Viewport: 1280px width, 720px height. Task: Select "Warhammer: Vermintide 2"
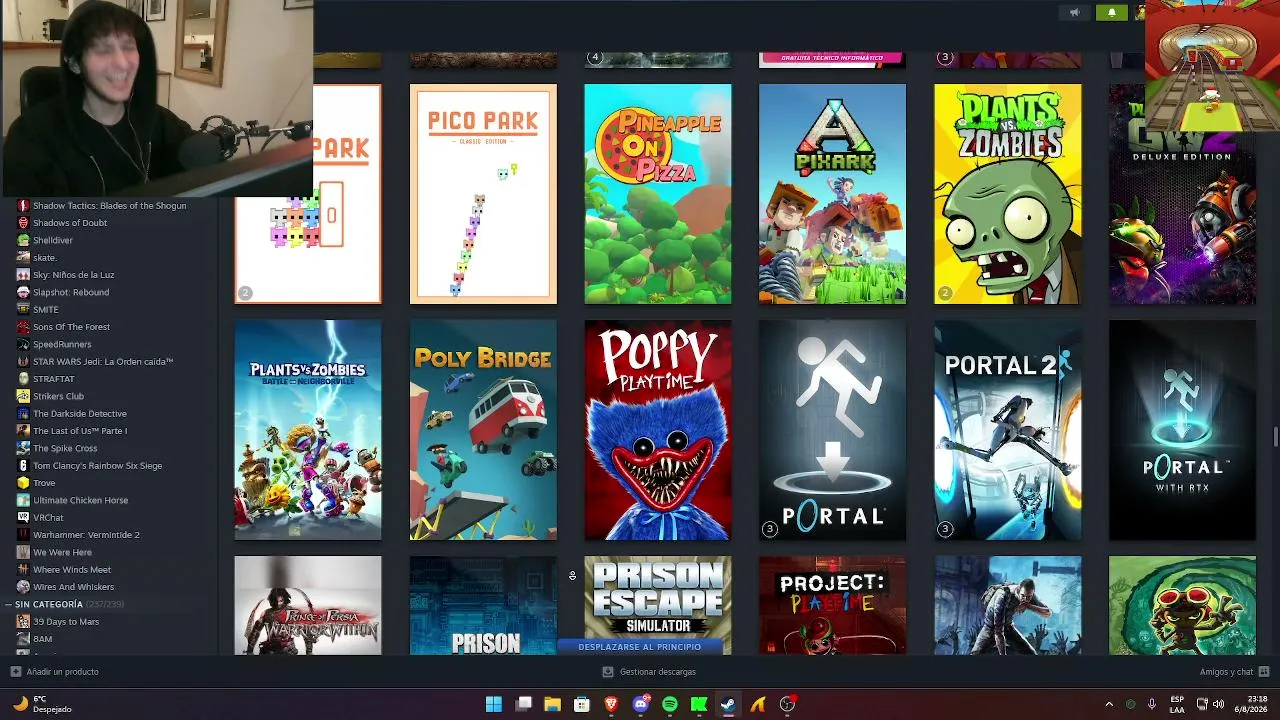point(86,535)
